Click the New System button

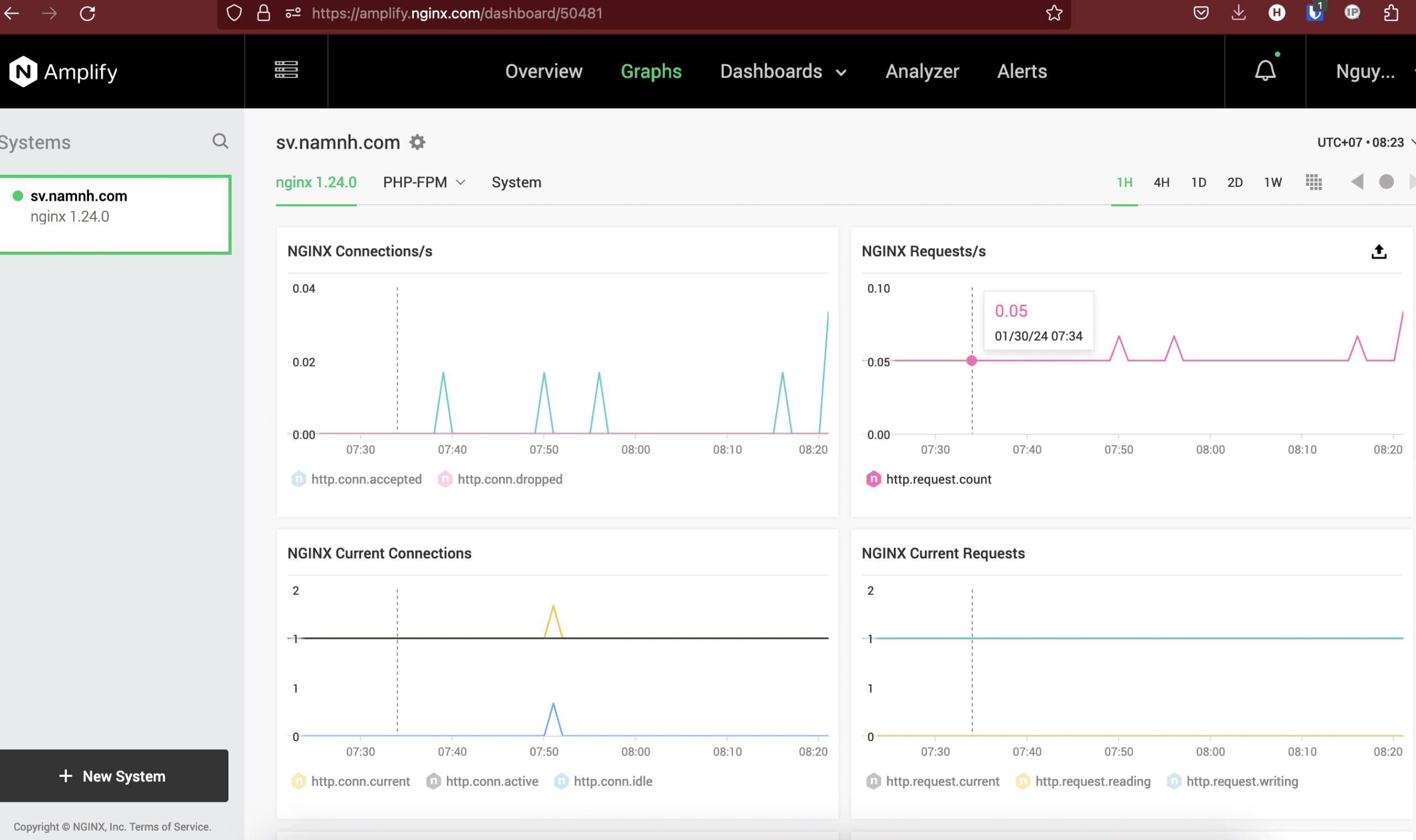pos(113,776)
